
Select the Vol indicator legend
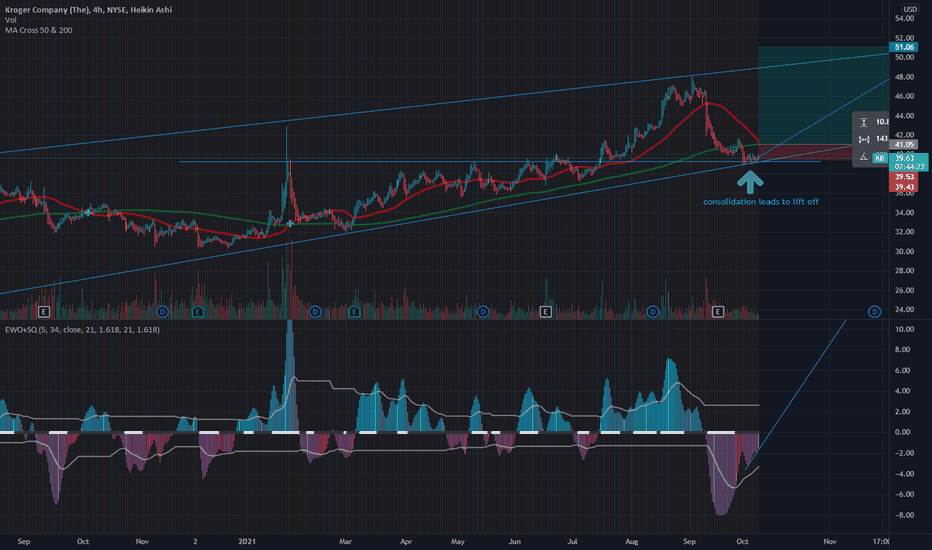tap(11, 20)
